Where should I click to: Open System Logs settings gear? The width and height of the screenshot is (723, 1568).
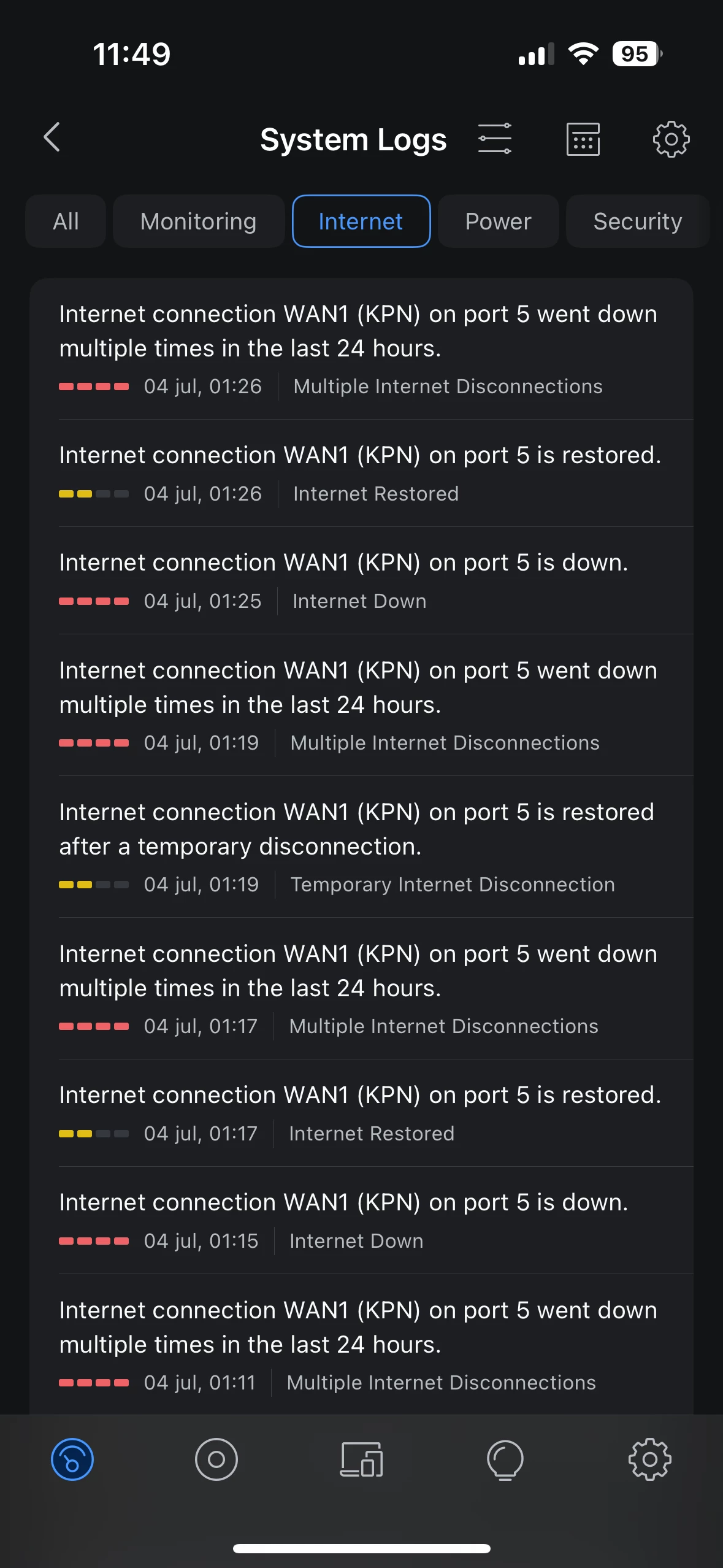(671, 139)
